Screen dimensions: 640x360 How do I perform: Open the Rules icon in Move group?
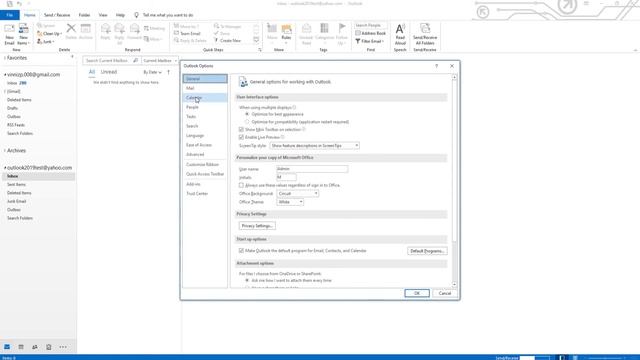tap(287, 29)
